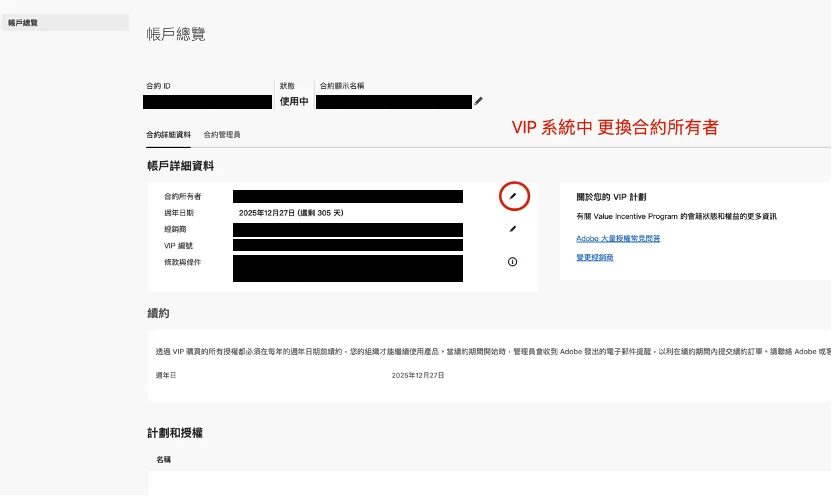Click the 續約 section heading
Viewport: 832px width, 496px height.
click(x=158, y=313)
